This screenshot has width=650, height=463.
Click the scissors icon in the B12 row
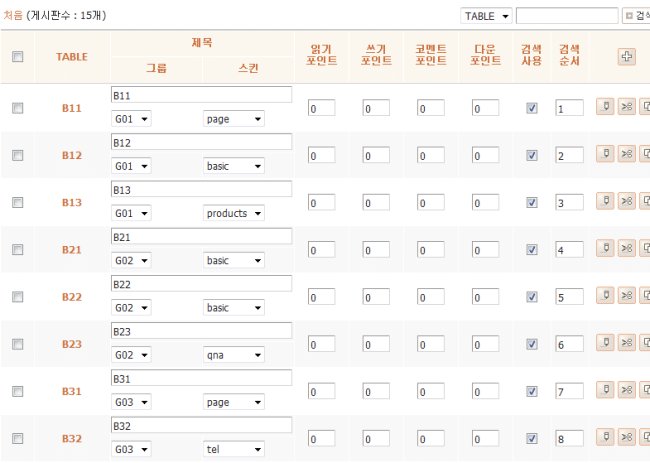coord(627,154)
